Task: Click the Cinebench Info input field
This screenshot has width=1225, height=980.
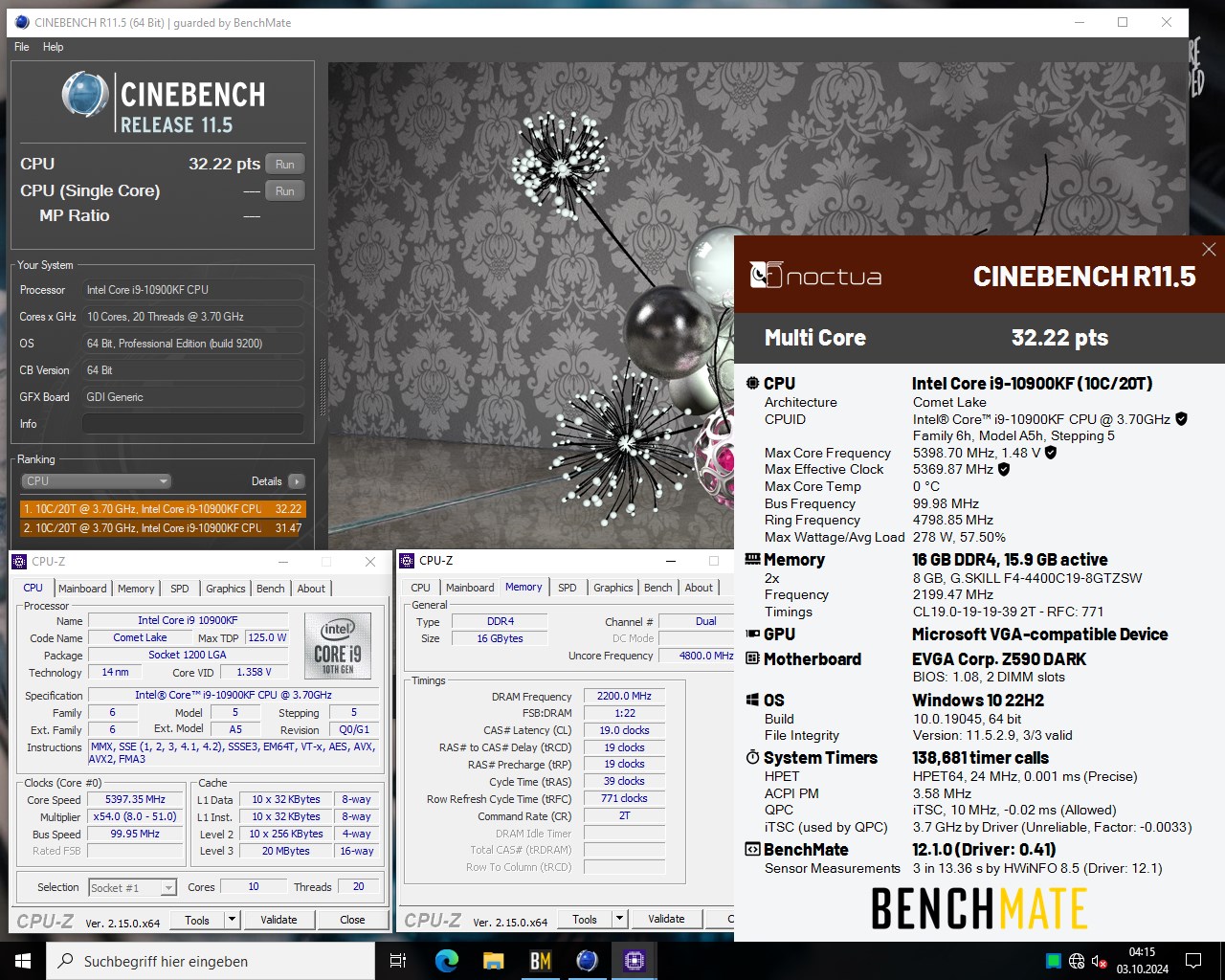Action: [x=193, y=423]
